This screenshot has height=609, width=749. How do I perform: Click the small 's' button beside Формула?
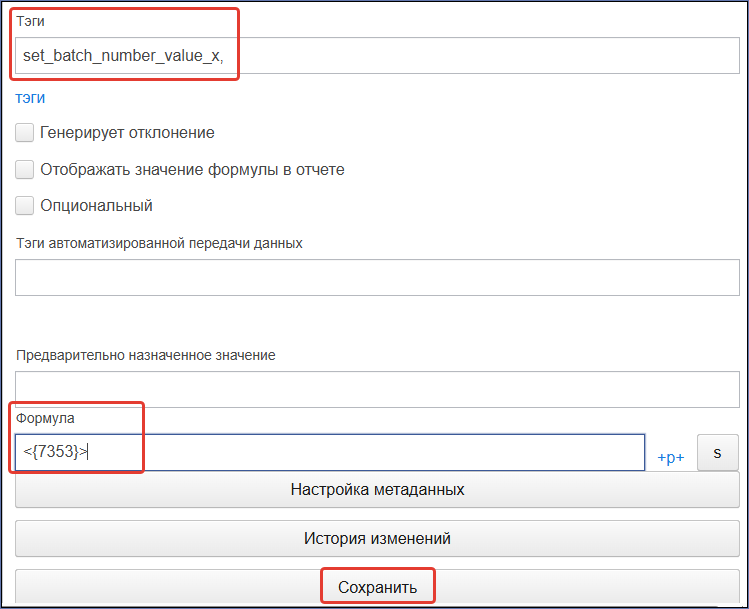click(717, 452)
